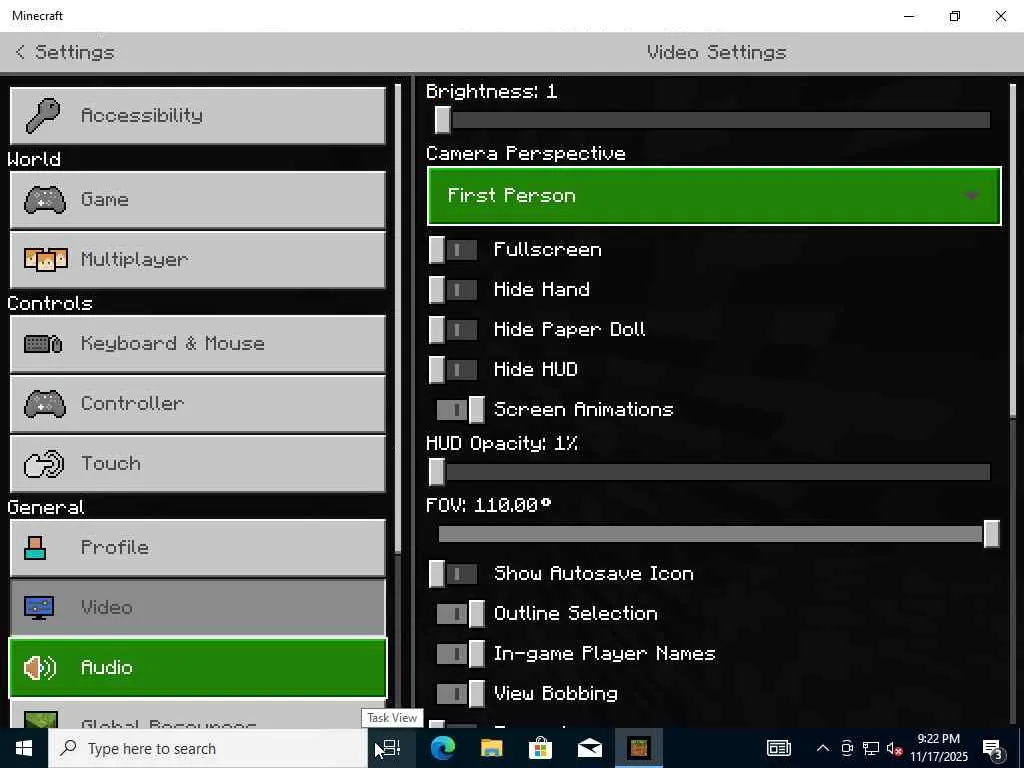Open the taskbar clock and date

[x=938, y=748]
